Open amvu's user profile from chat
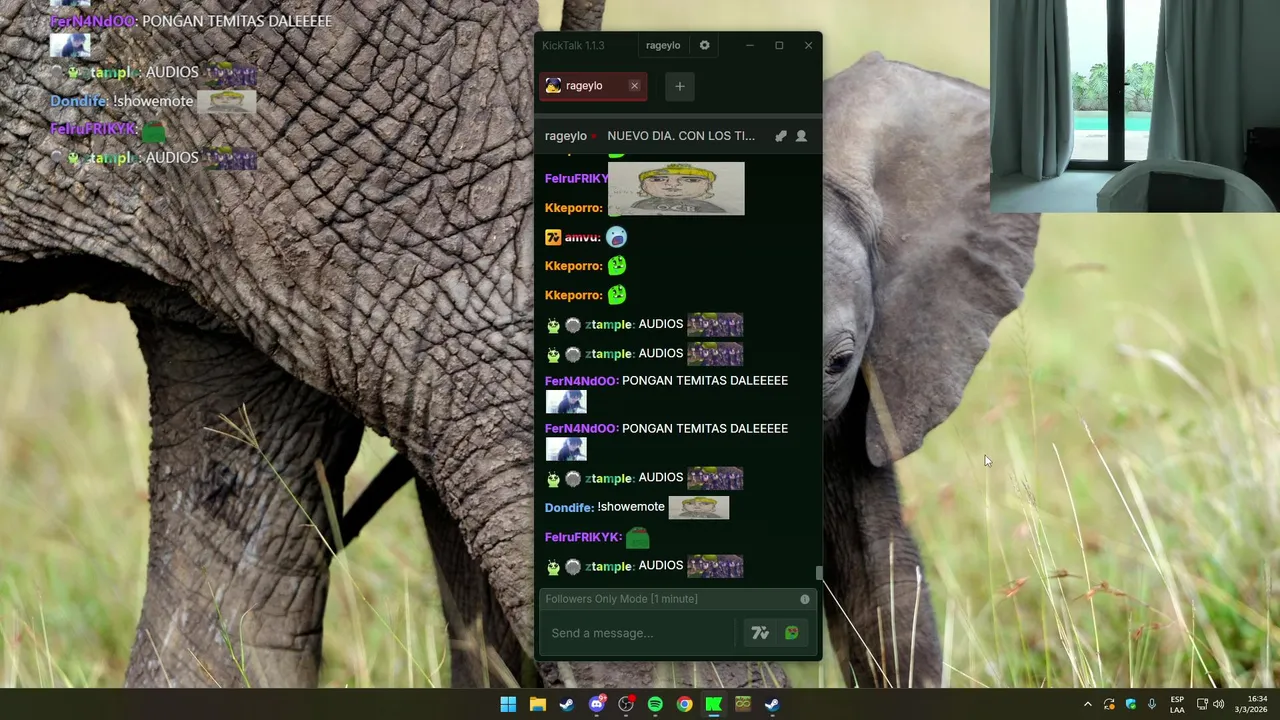This screenshot has height=720, width=1280. [x=582, y=237]
